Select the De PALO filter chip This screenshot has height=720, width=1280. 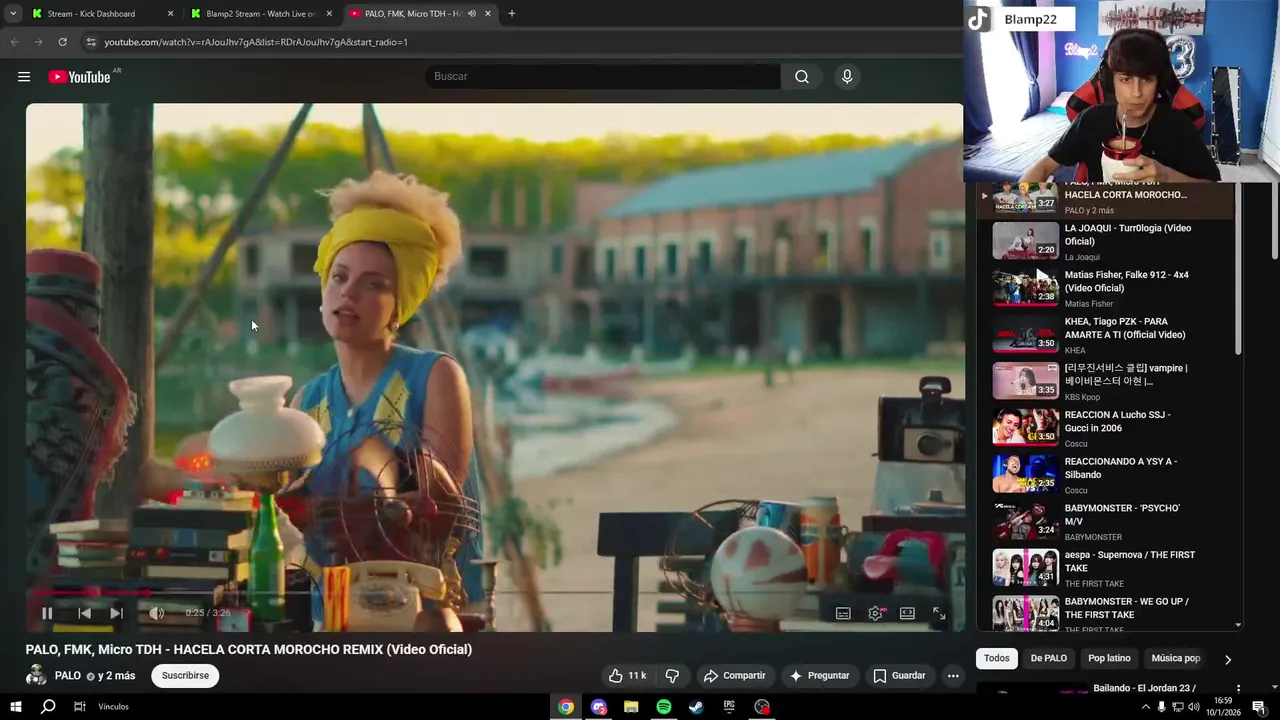coord(1049,658)
